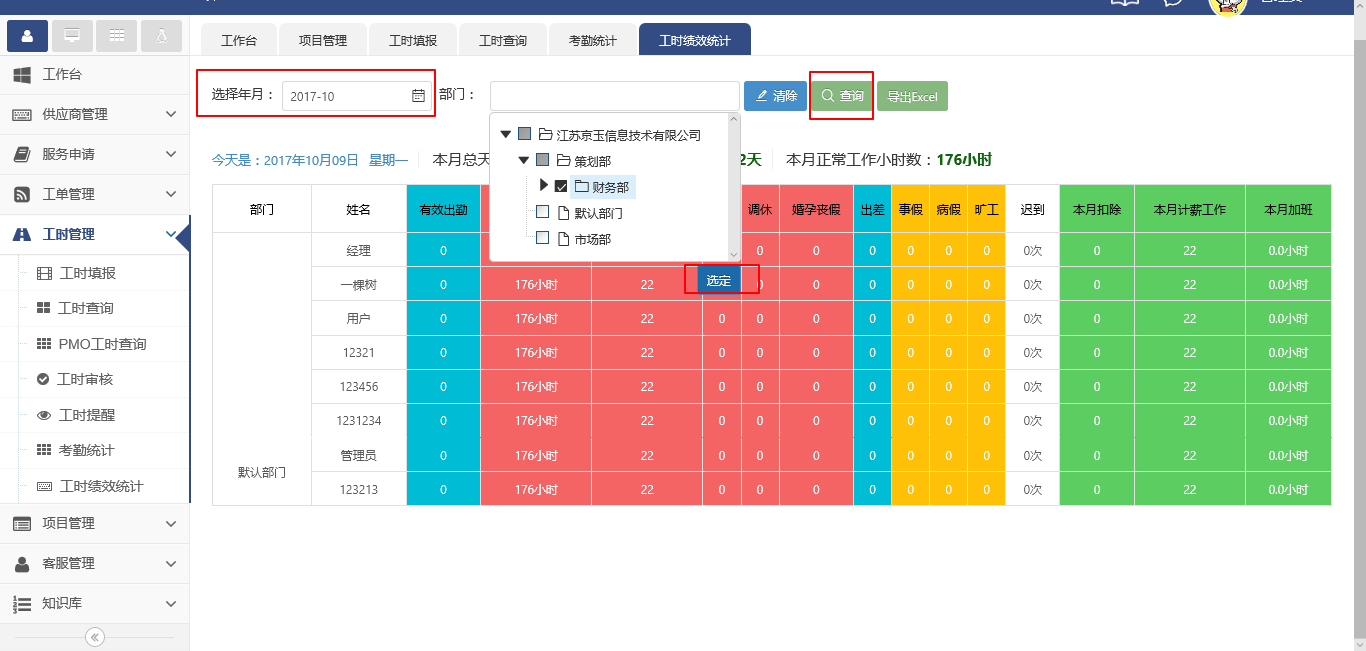Select the user profile sidebar icon
This screenshot has width=1366, height=651.
26,35
